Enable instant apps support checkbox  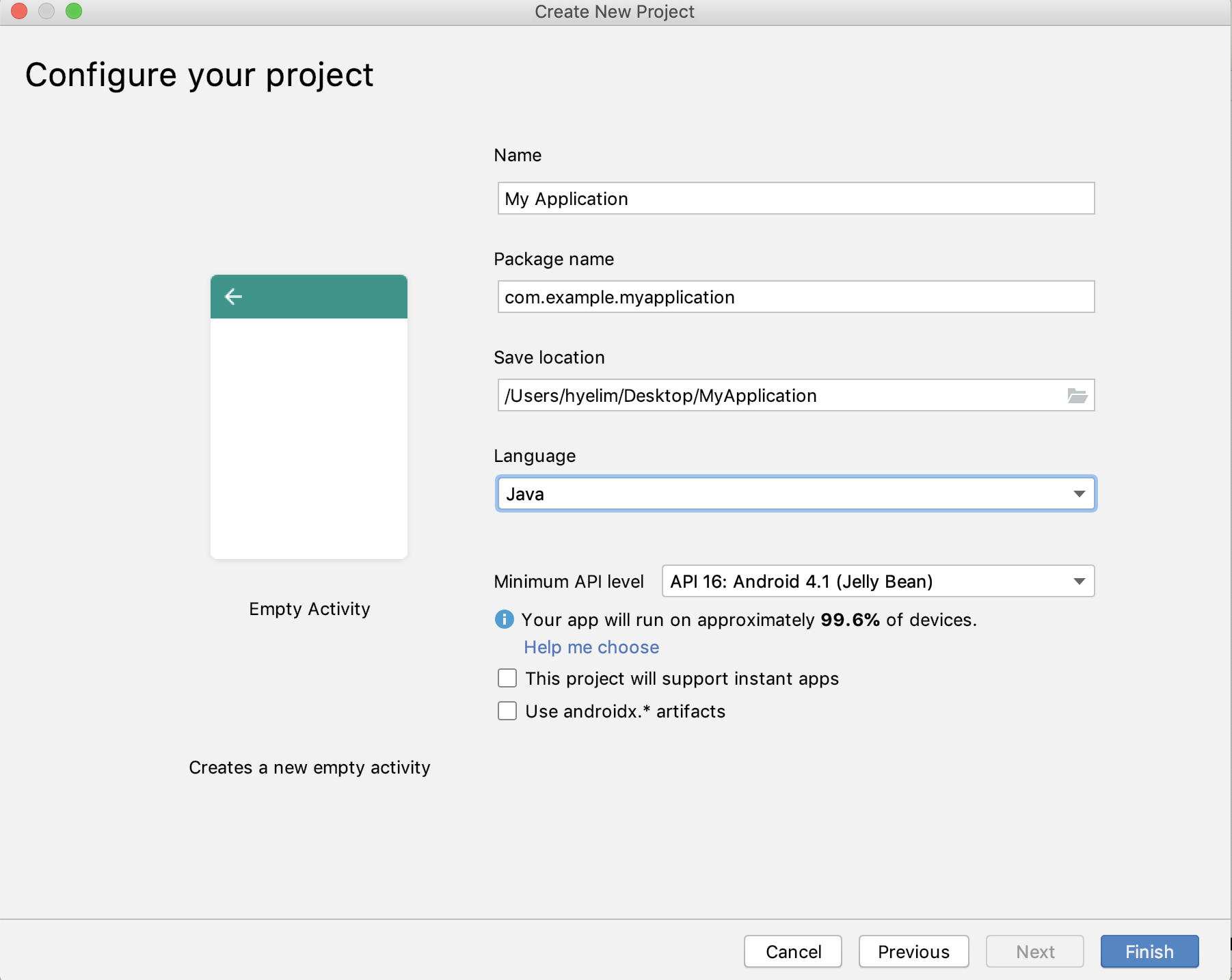pos(507,678)
